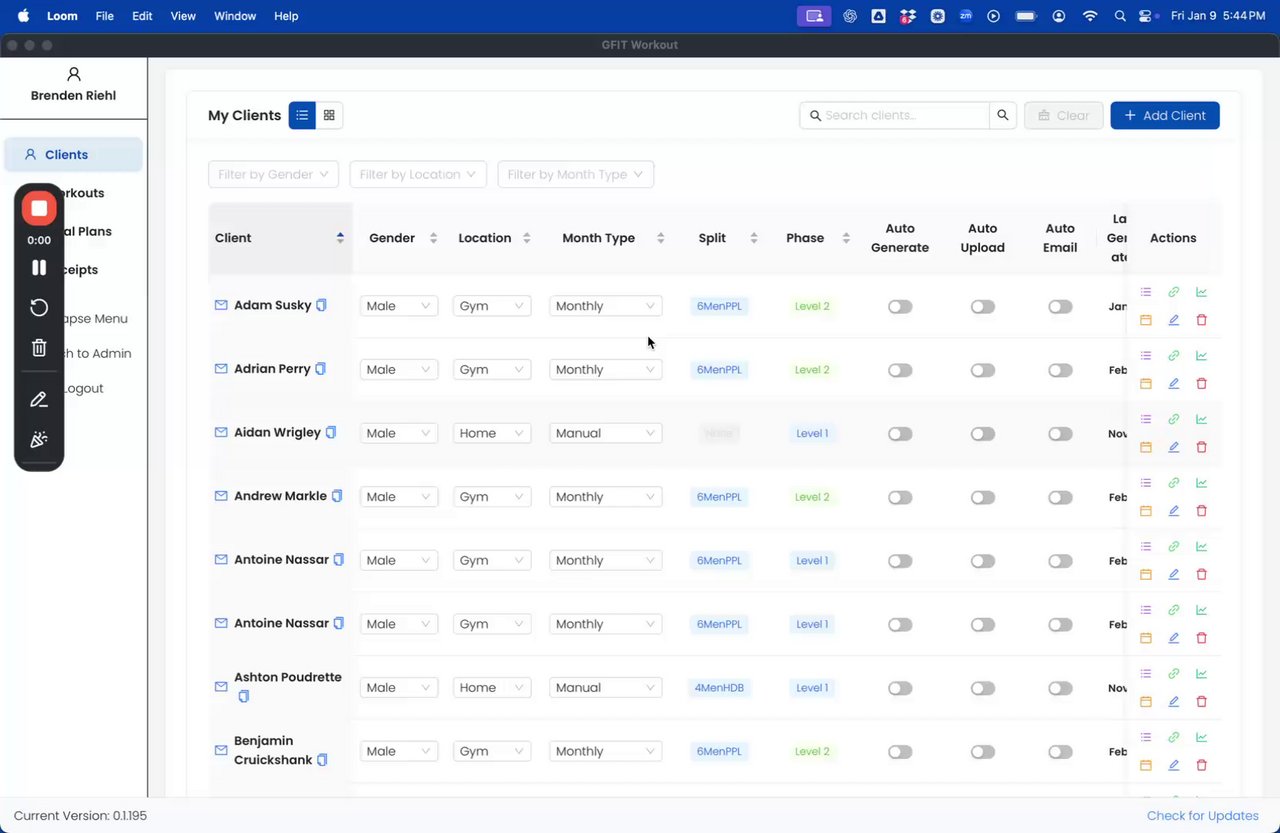Viewport: 1280px width, 833px height.
Task: Open the Filter by Gender dropdown
Action: click(x=273, y=174)
